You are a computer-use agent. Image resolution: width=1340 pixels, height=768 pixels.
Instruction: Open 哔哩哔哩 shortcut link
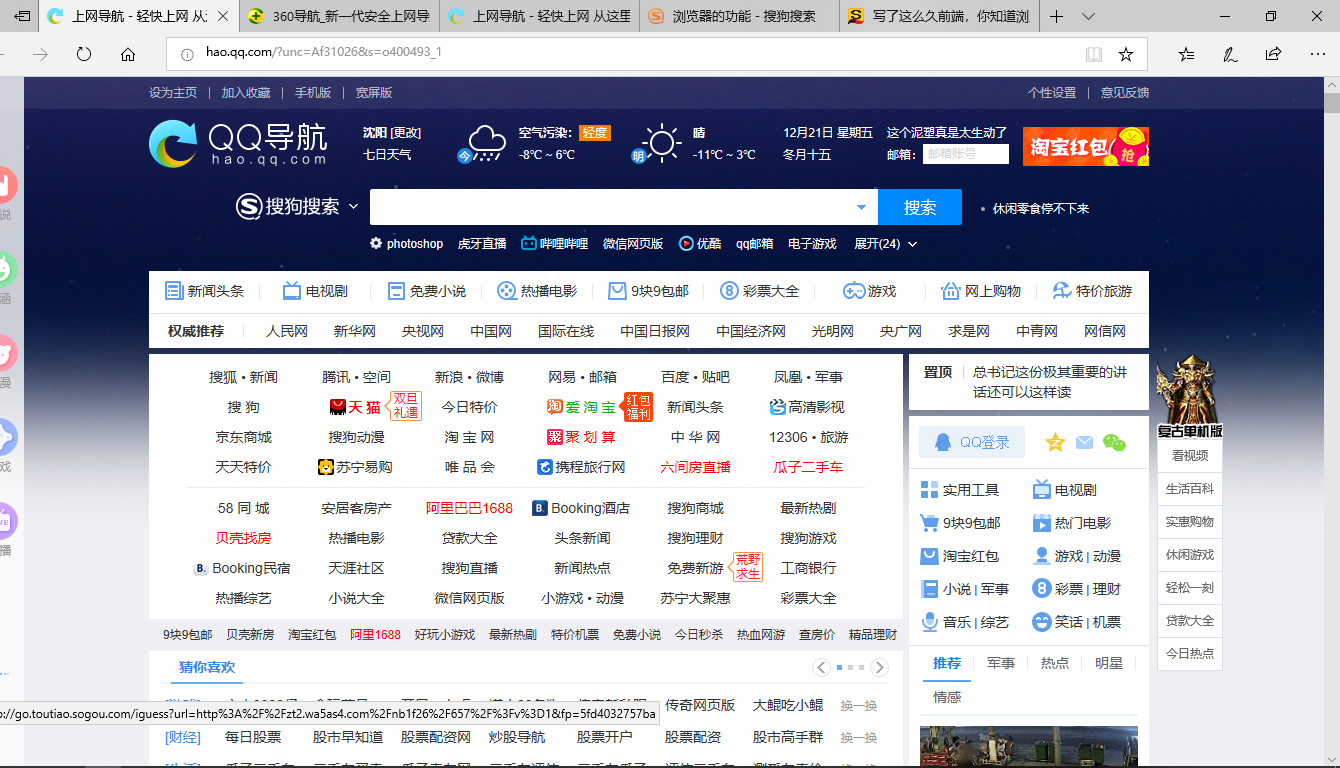coord(555,244)
